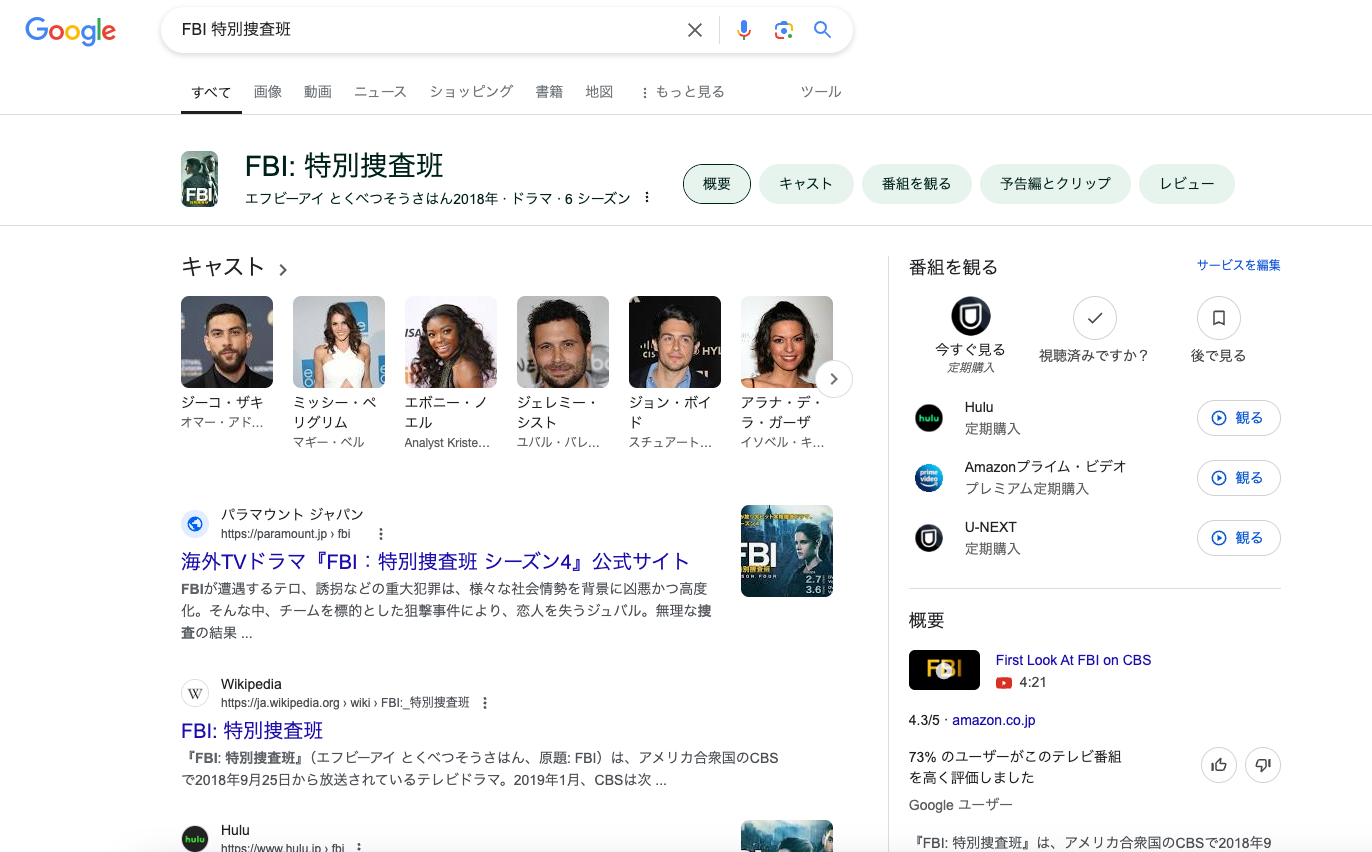
Task: Open ジーコ・ザキ cast photo
Action: pos(227,342)
